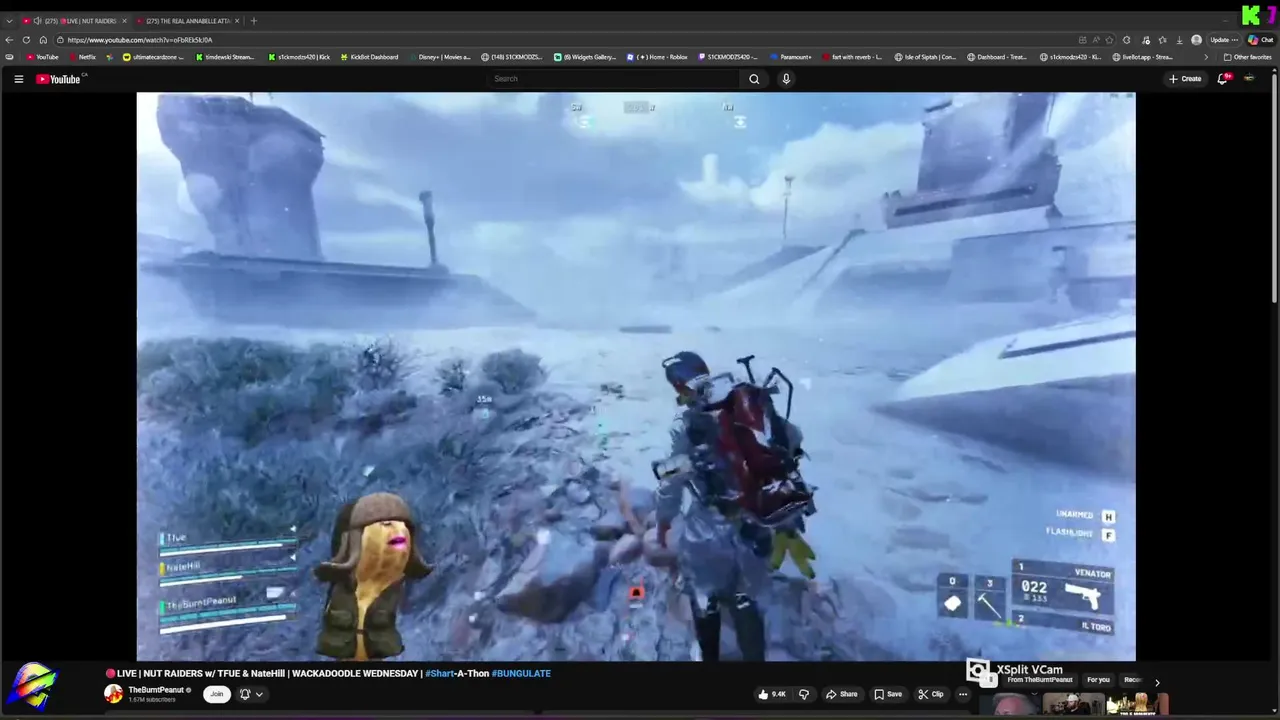Open YouTube notifications bell

(1222, 79)
